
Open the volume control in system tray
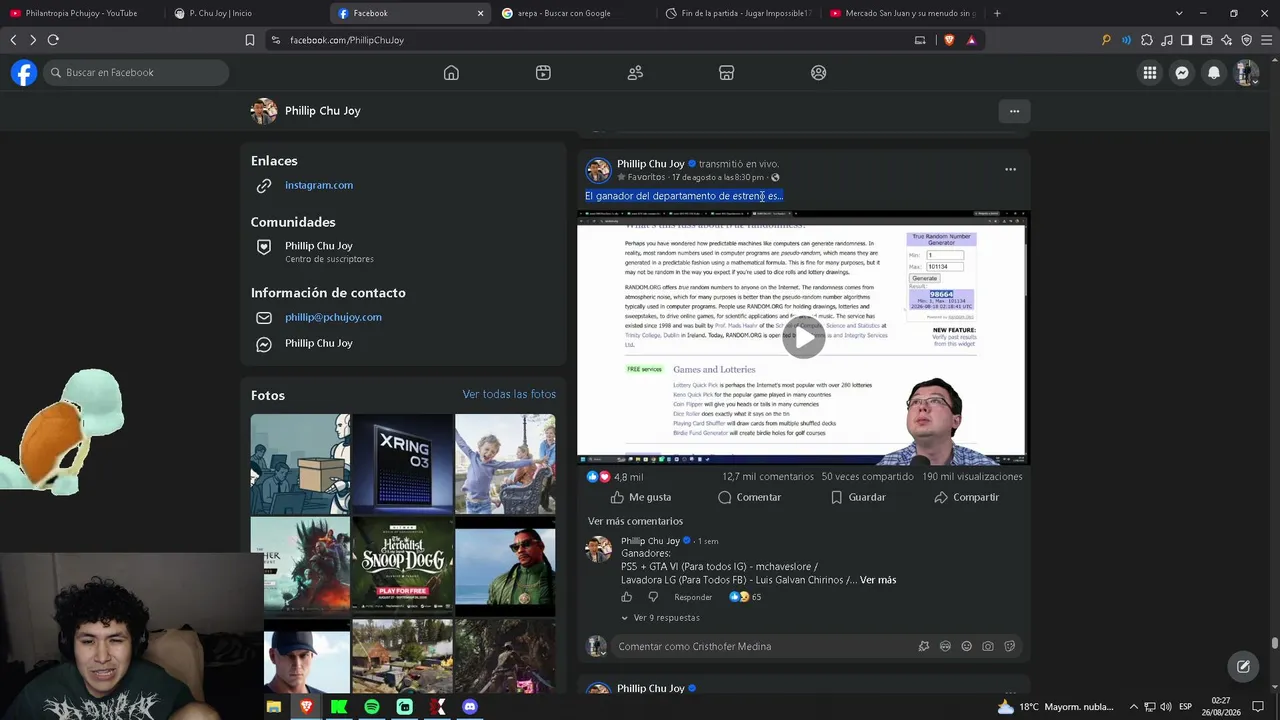(1166, 707)
